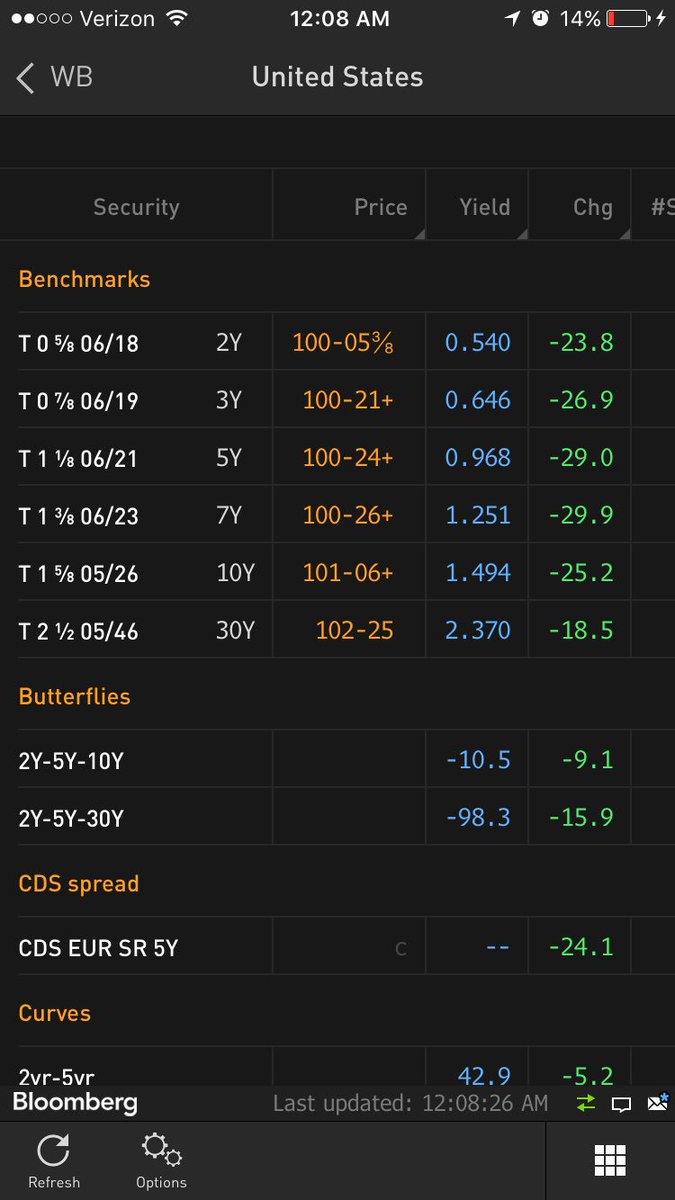
Task: Tap the Bloomberg logo
Action: tap(75, 1103)
